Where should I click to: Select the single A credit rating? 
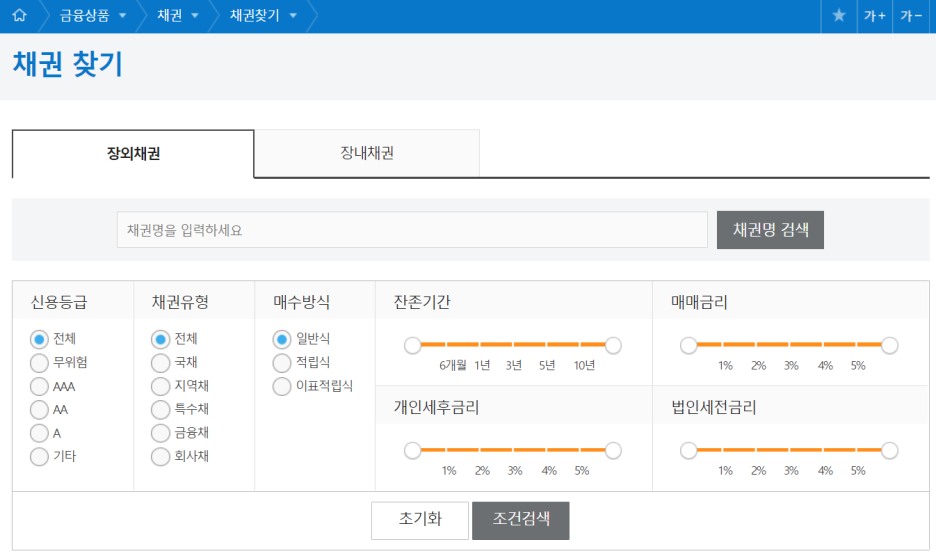[x=39, y=433]
